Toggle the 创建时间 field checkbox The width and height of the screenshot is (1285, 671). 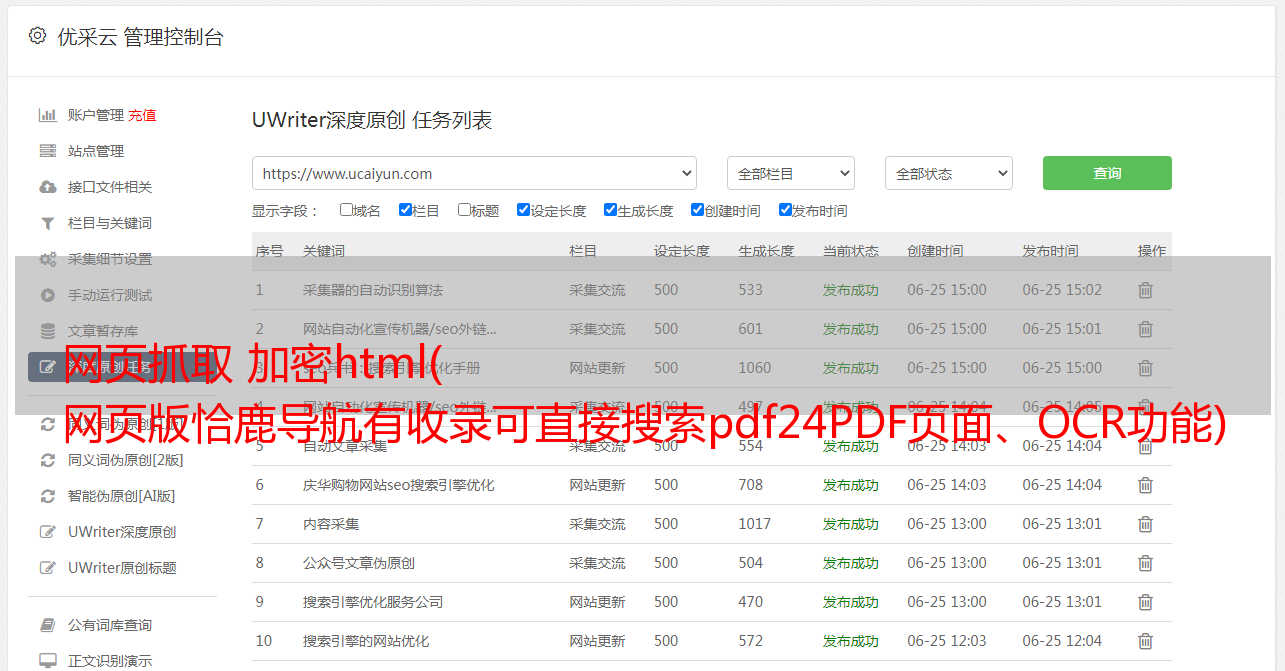click(x=697, y=210)
